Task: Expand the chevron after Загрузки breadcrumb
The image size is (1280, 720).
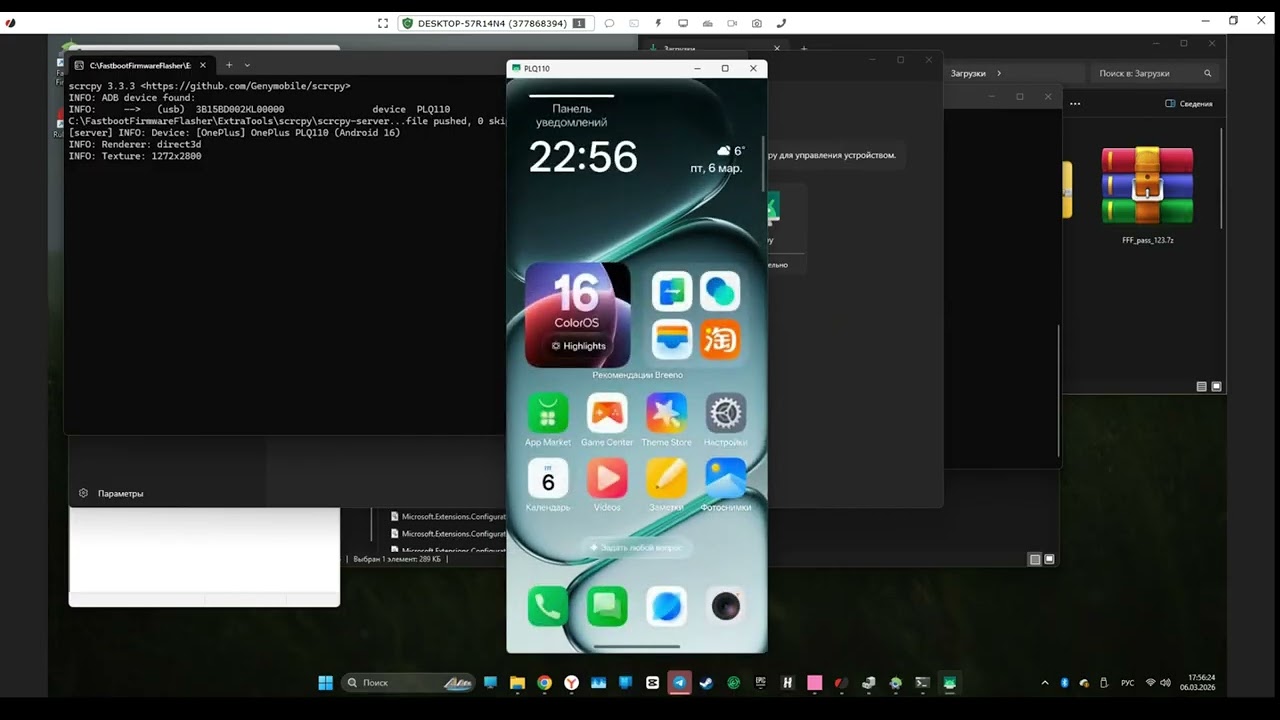Action: [998, 73]
